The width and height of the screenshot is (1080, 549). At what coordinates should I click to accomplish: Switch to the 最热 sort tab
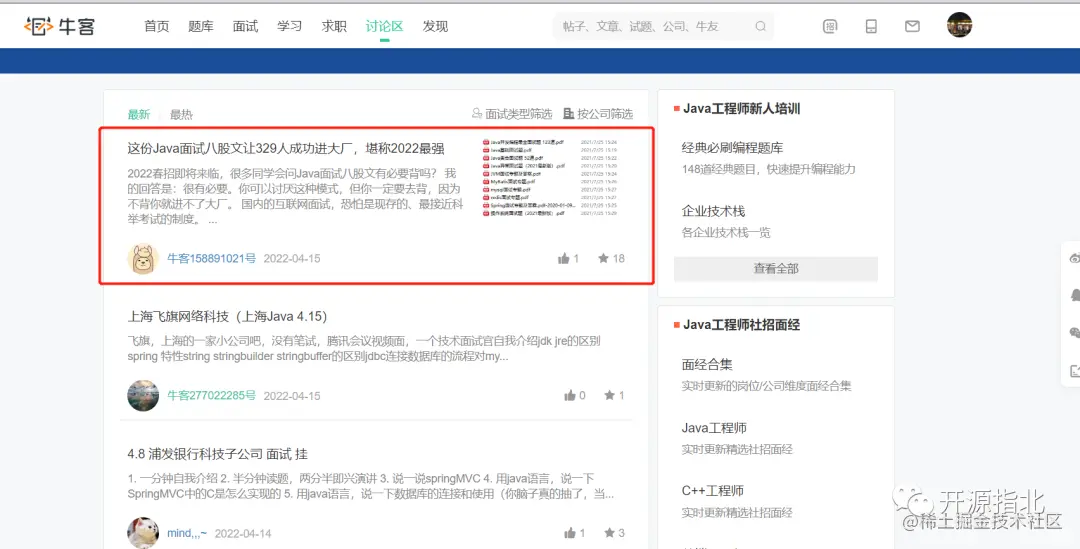pyautogui.click(x=181, y=114)
